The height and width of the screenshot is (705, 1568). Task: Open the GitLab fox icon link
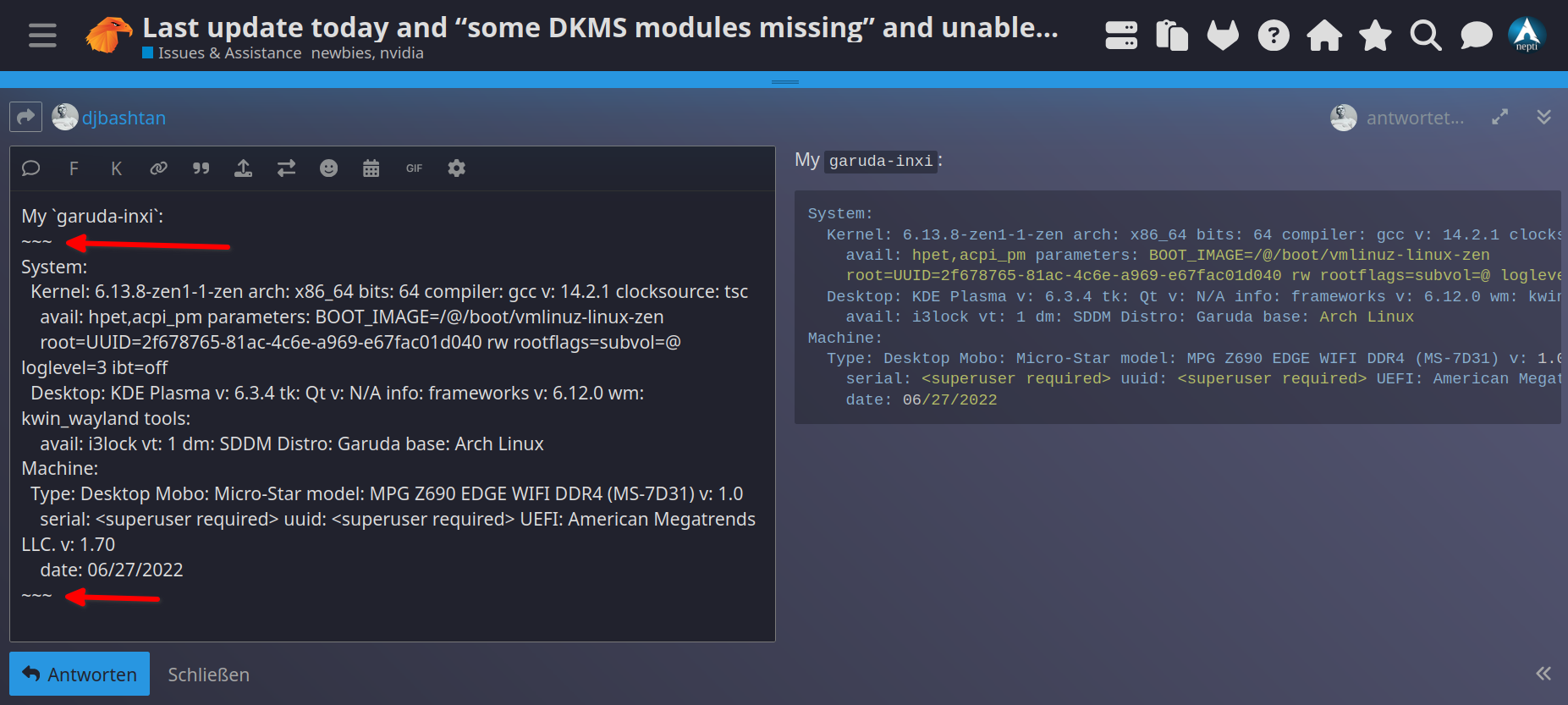pyautogui.click(x=1223, y=36)
